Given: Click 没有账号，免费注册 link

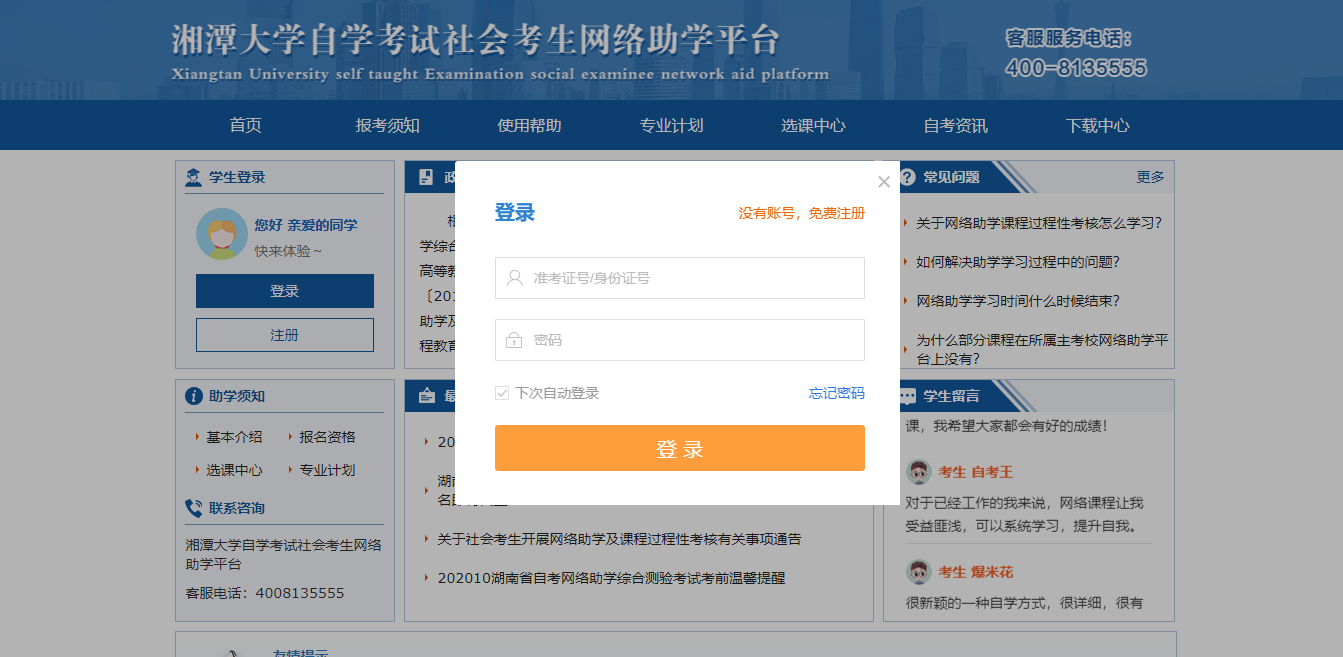Looking at the screenshot, I should (801, 214).
